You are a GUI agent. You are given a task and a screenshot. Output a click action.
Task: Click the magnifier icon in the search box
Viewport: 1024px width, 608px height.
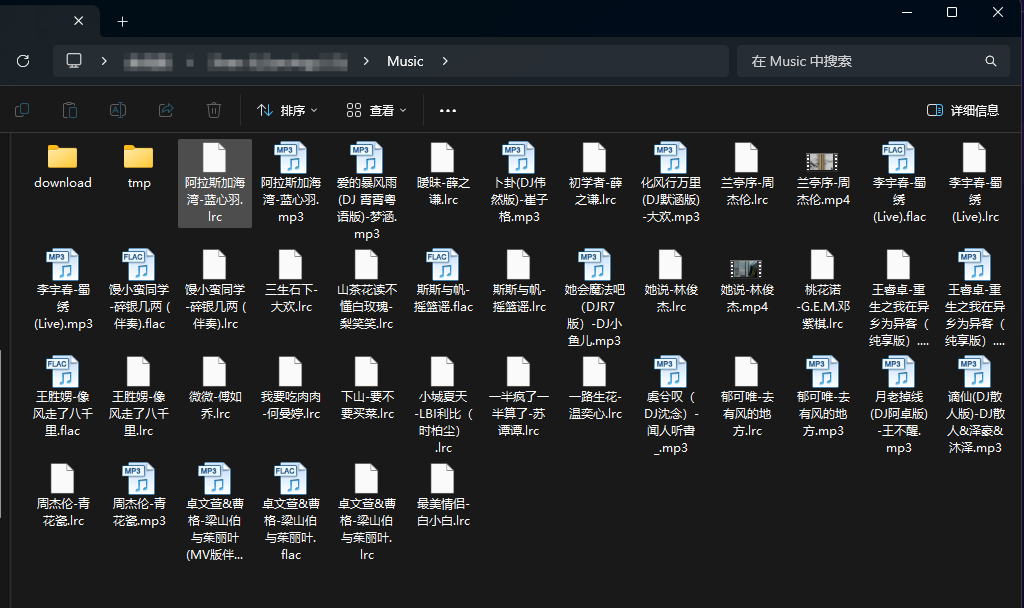click(x=991, y=61)
